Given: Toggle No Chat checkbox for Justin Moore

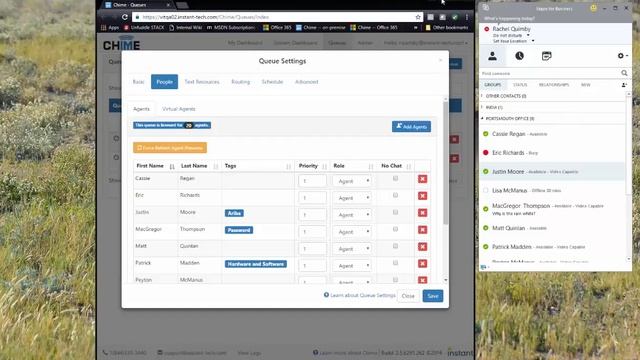Looking at the screenshot, I should 395,212.
